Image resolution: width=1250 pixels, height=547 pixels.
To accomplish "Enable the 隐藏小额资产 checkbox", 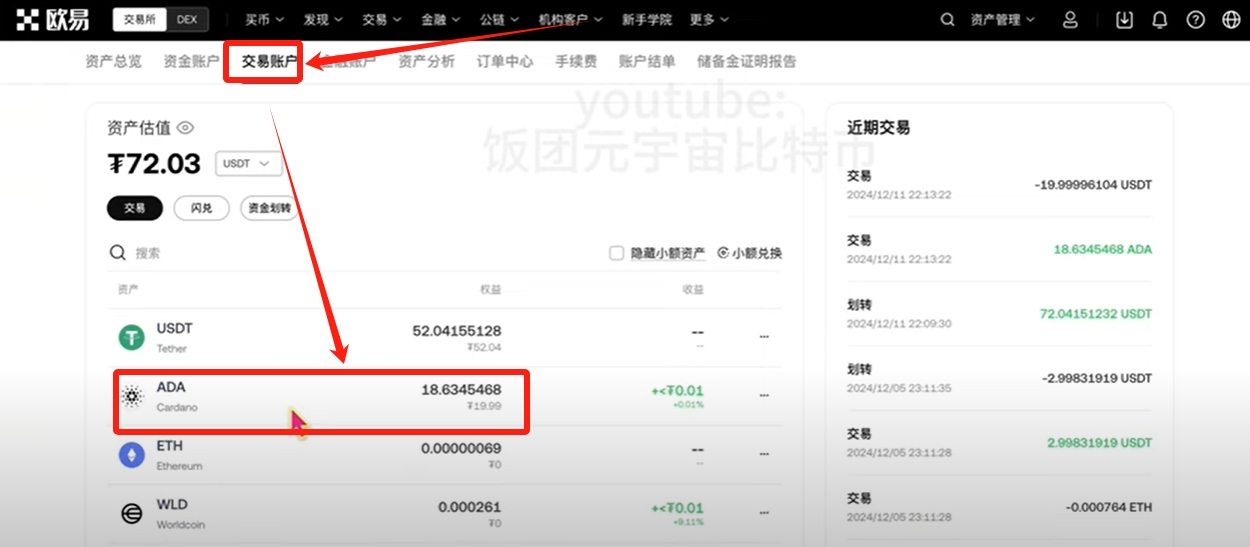I will click(x=617, y=253).
